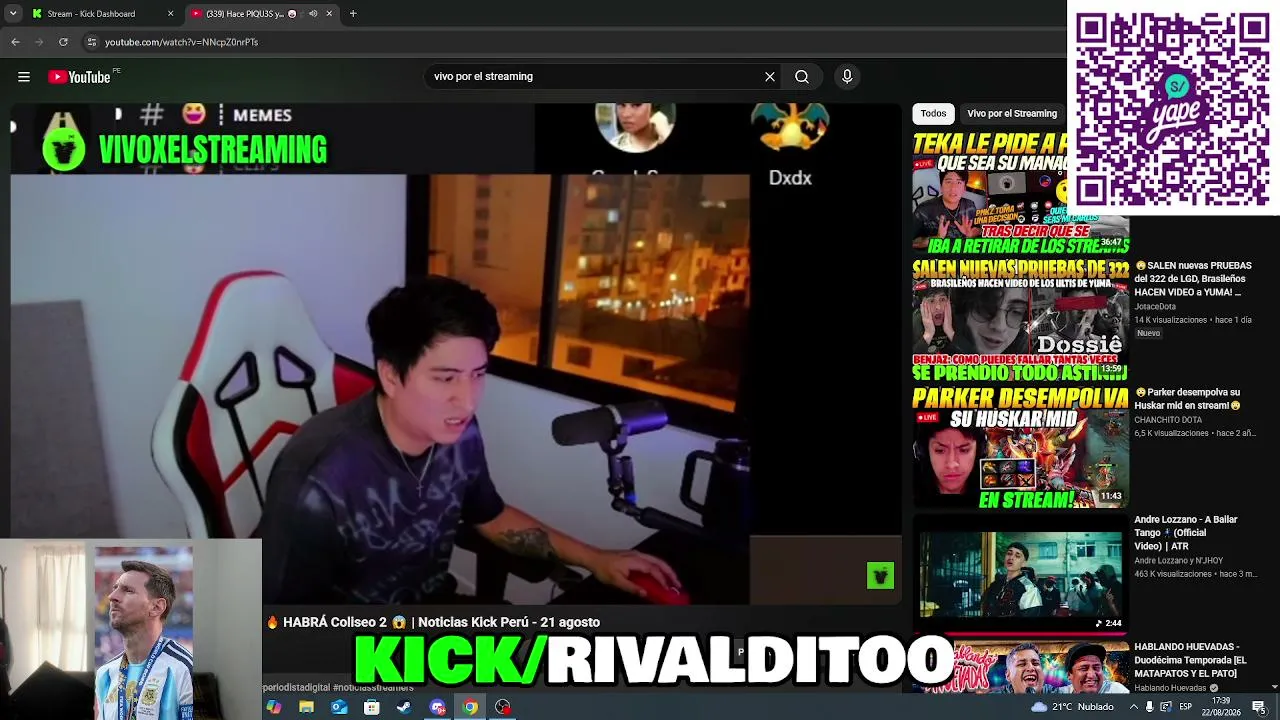Open video title "Andre Lozzano - A Bailar Tango"
The image size is (1280, 720).
tap(1186, 533)
